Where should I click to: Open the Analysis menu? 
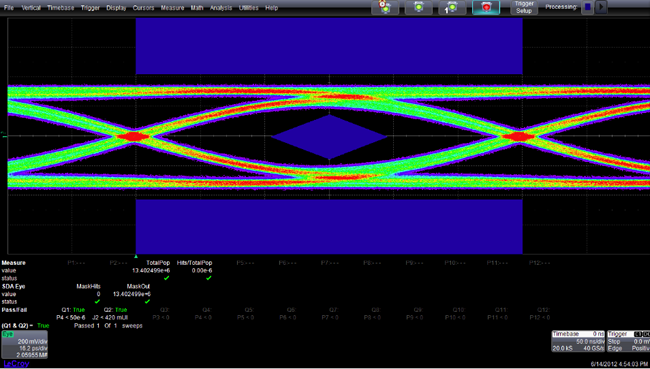(221, 8)
